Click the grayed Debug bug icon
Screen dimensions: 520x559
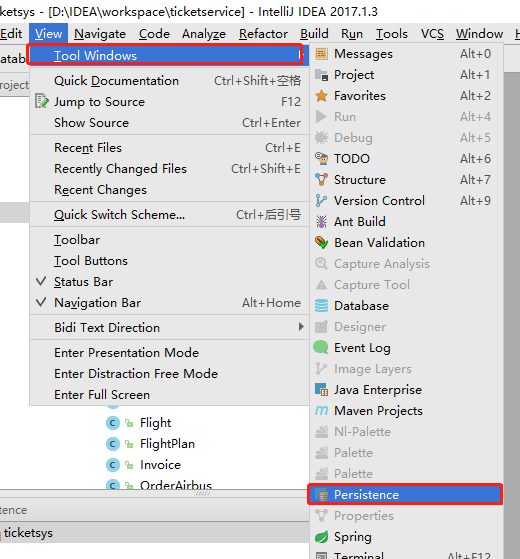(x=321, y=138)
